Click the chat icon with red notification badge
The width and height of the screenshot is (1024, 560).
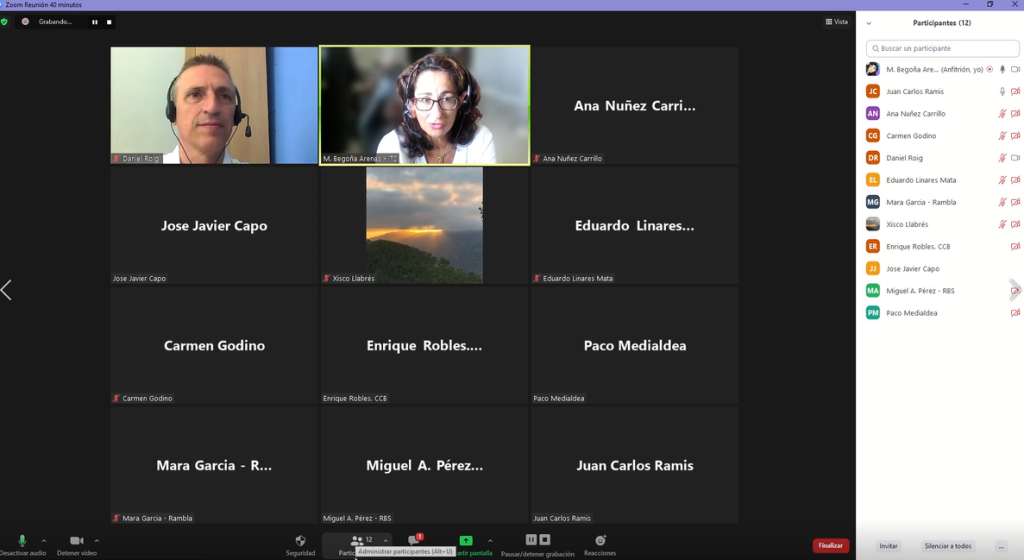coord(414,540)
